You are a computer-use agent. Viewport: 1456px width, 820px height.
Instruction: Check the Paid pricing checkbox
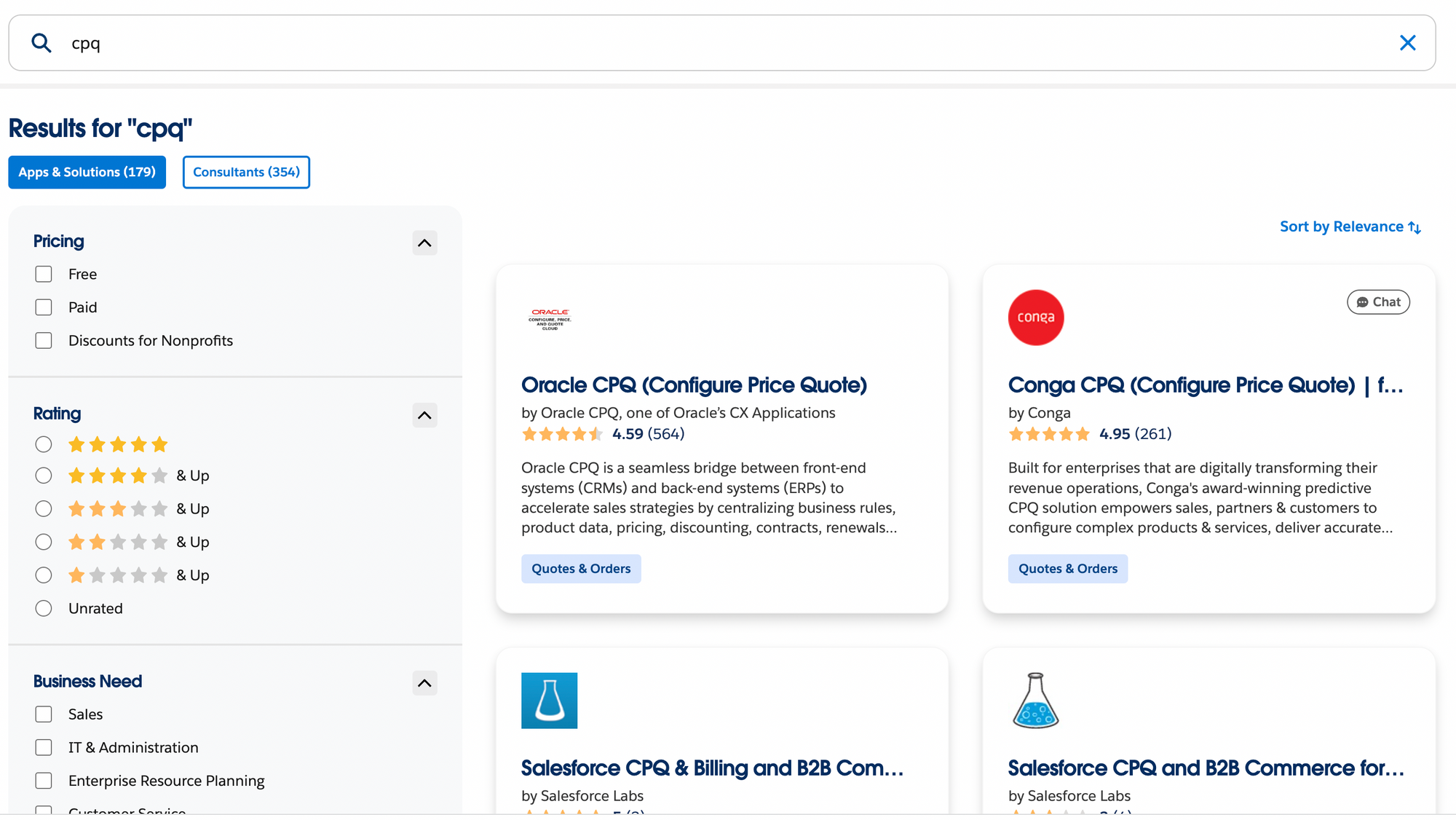(44, 307)
